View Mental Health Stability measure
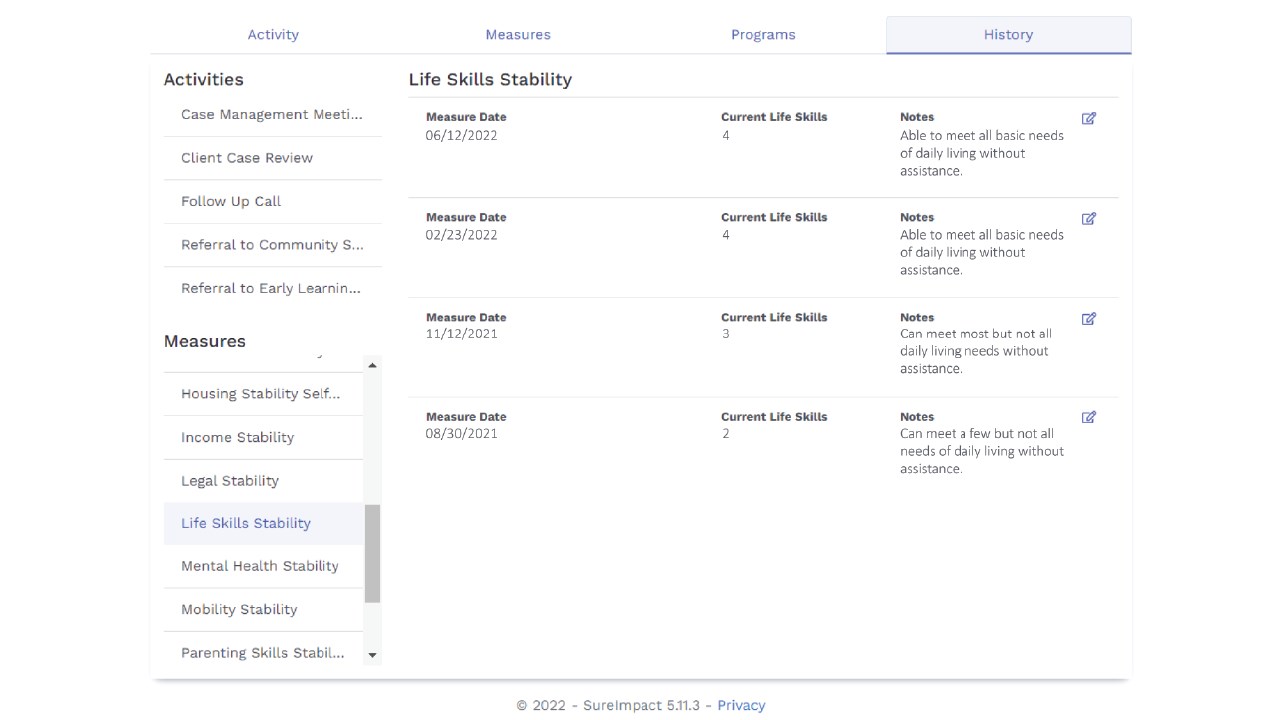This screenshot has width=1280, height=720. point(260,566)
